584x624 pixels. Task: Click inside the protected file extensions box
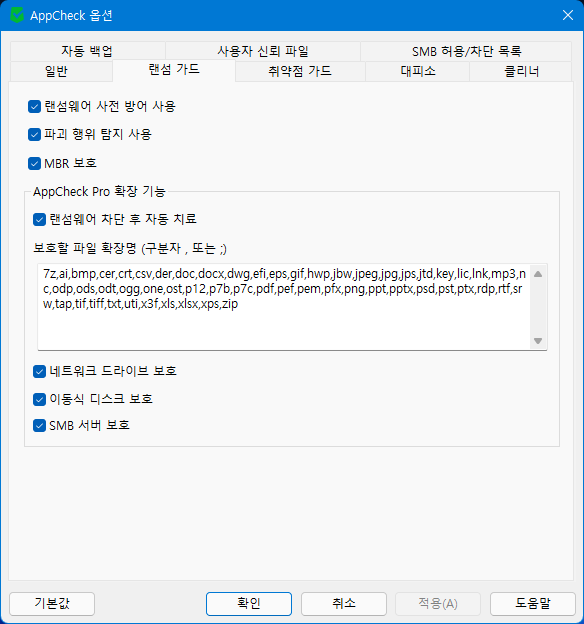[284, 307]
